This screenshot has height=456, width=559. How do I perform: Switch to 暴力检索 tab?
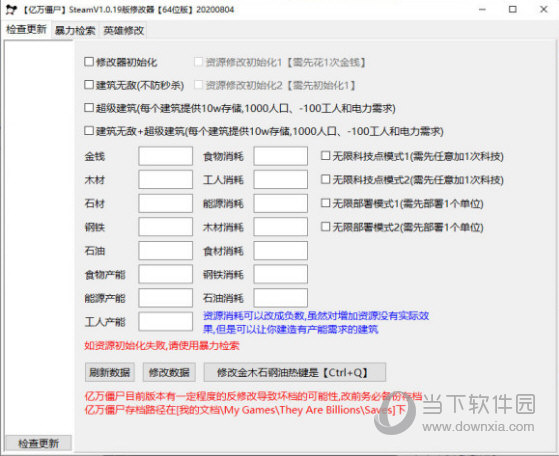75,31
